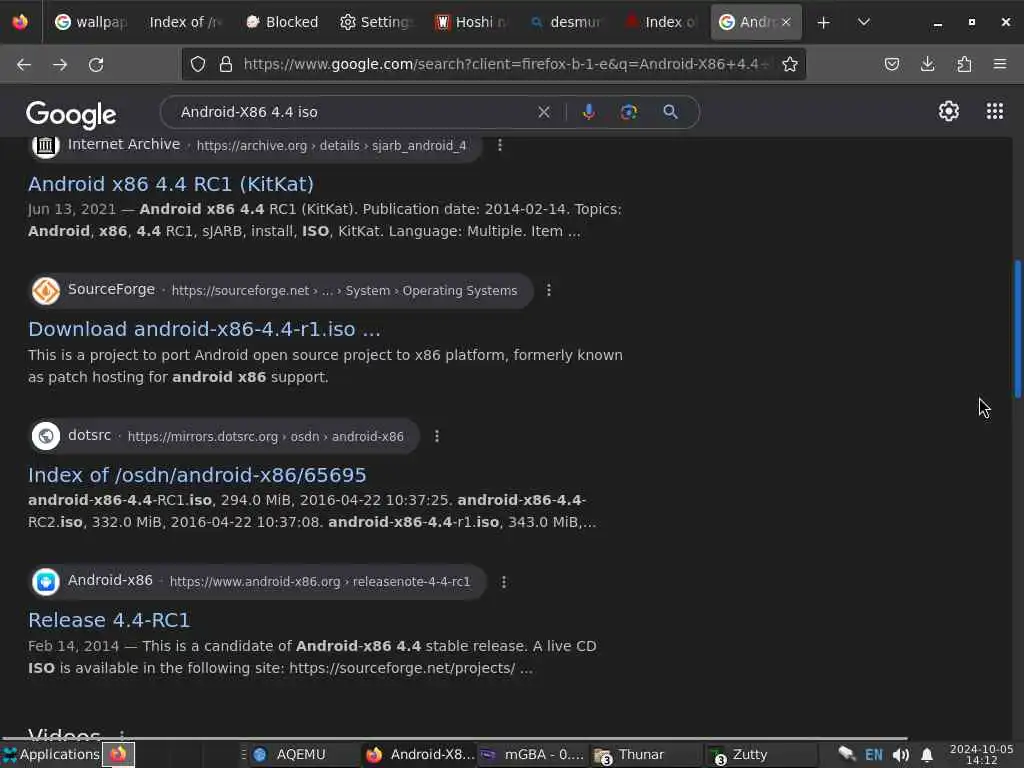This screenshot has height=768, width=1024.
Task: Click EN keyboard layout indicator
Action: pos(874,755)
